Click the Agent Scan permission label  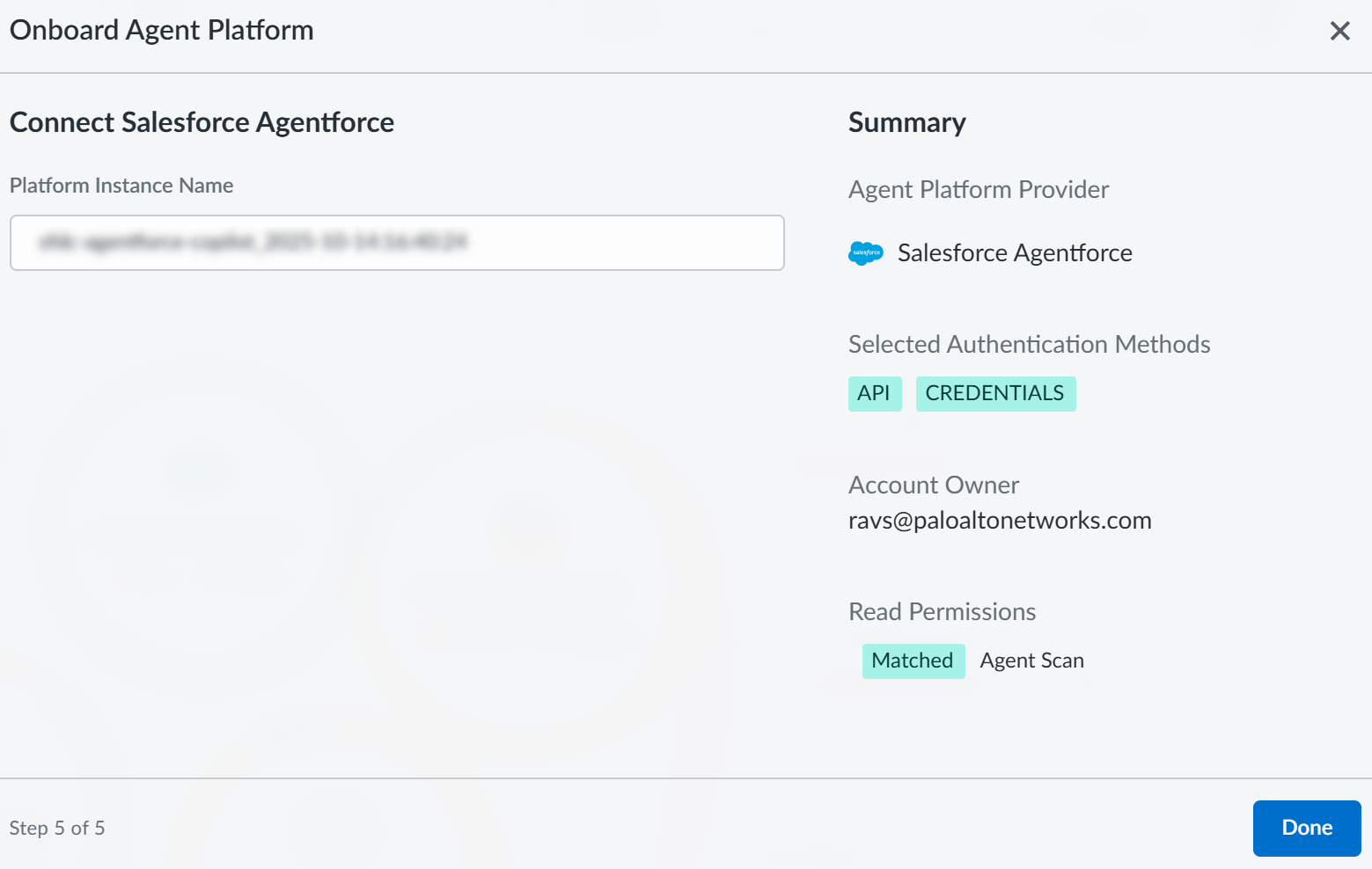click(x=1031, y=661)
